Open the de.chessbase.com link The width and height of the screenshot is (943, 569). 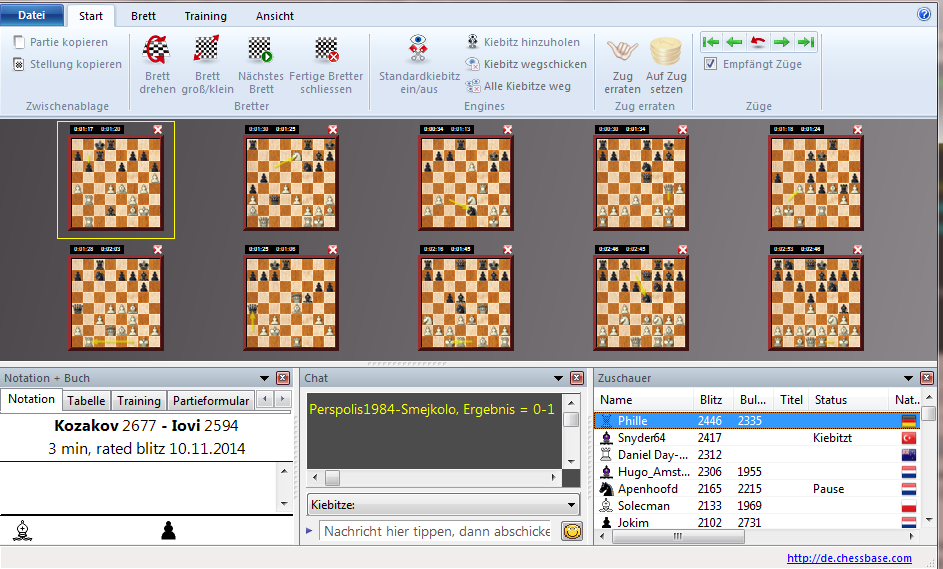tap(849, 558)
